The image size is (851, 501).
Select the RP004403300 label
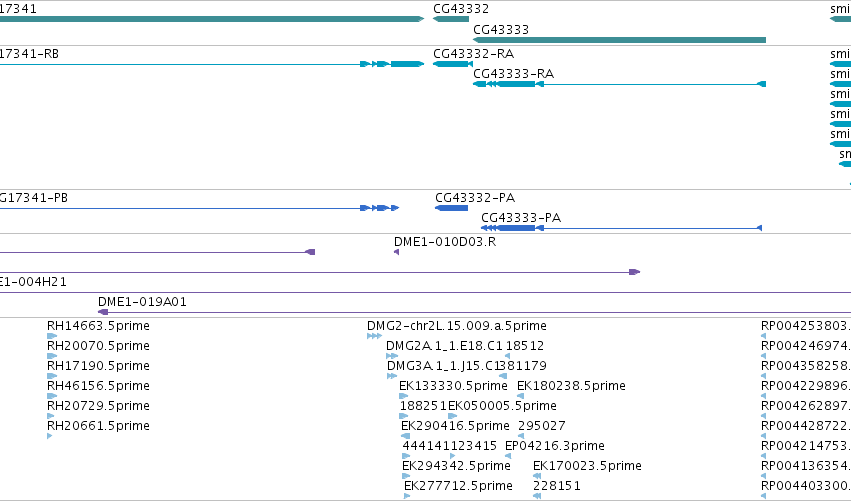tap(806, 486)
